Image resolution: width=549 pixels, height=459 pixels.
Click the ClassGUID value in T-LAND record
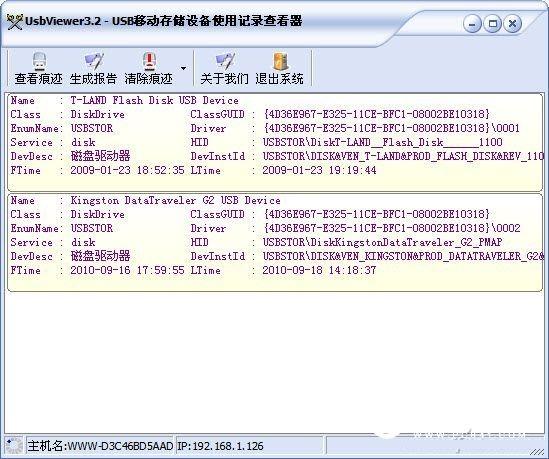[x=376, y=114]
